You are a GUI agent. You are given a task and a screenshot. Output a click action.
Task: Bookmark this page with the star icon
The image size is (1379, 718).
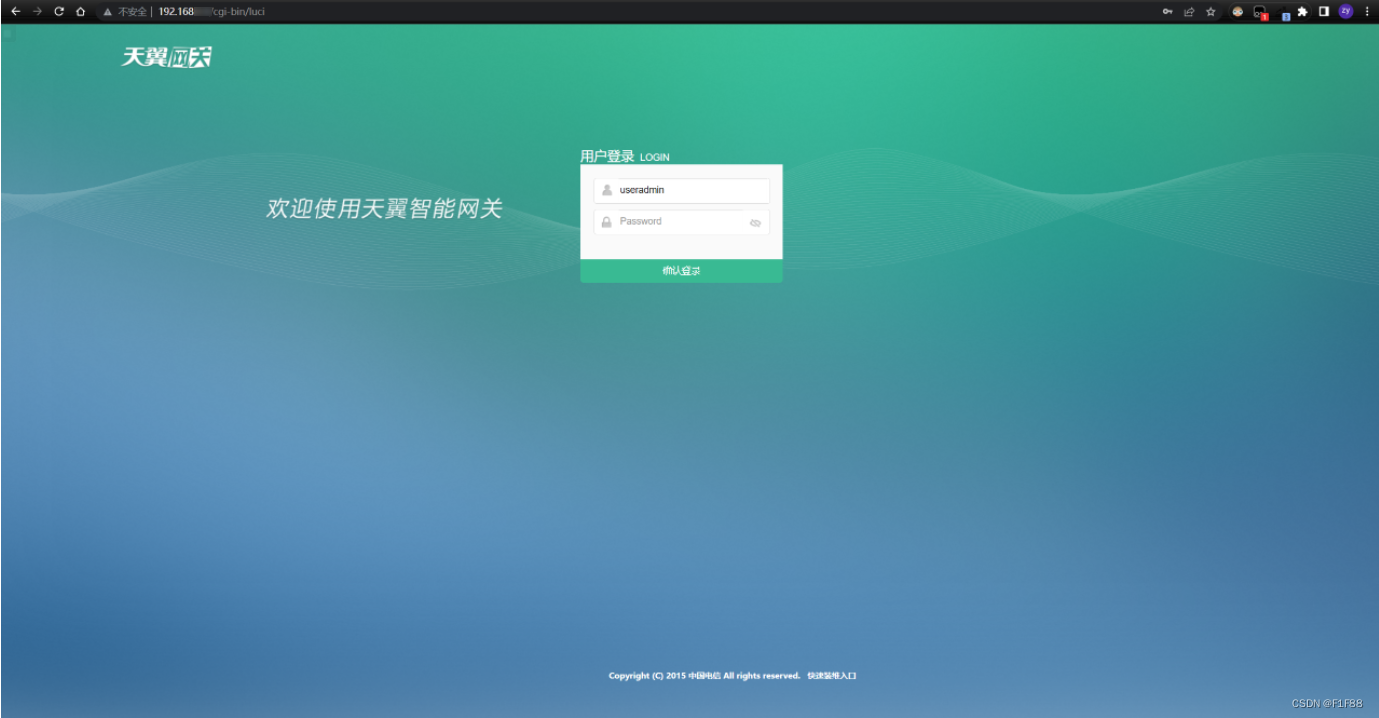click(1211, 12)
